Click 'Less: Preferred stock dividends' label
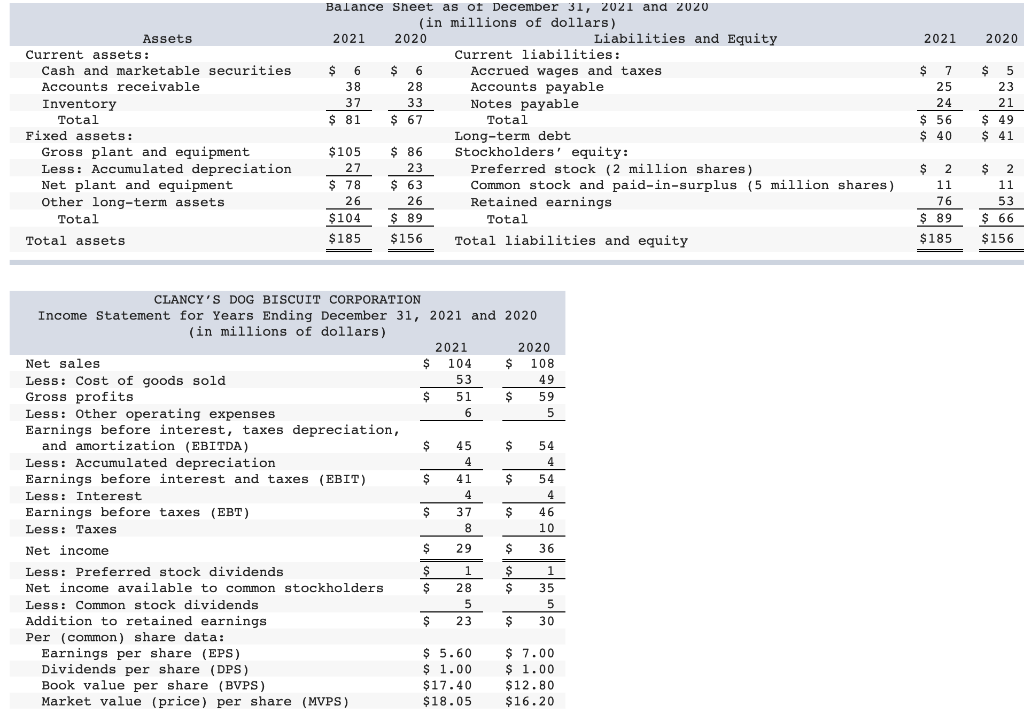Image resolution: width=1024 pixels, height=714 pixels. click(154, 572)
